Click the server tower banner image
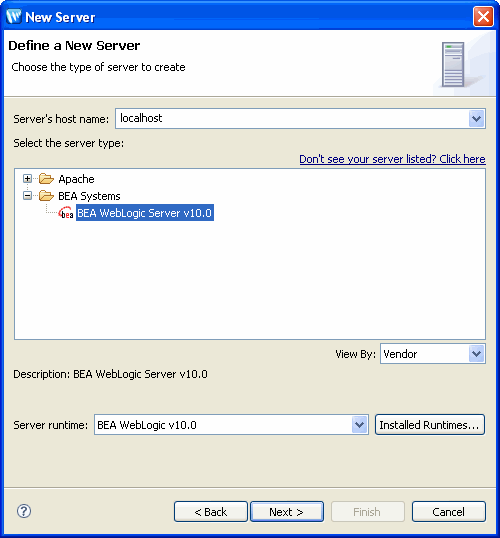 click(453, 64)
